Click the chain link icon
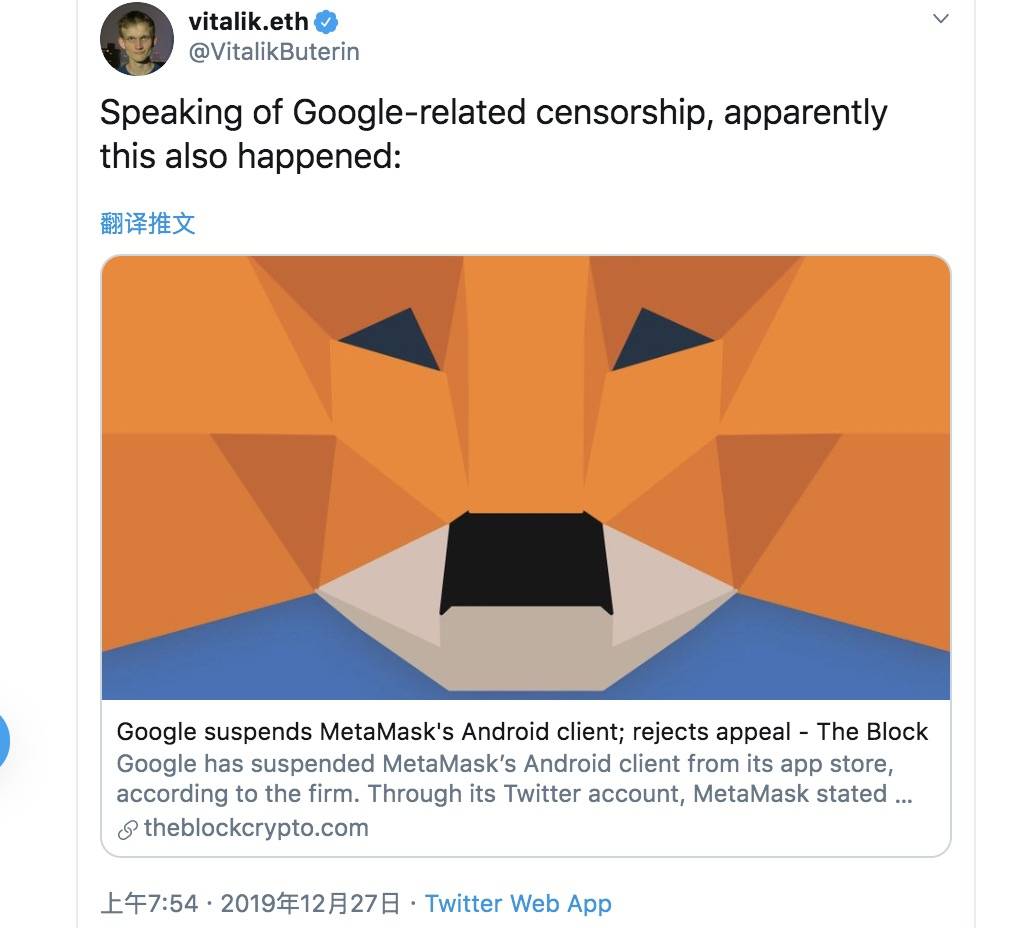This screenshot has width=1014, height=928. [x=127, y=830]
